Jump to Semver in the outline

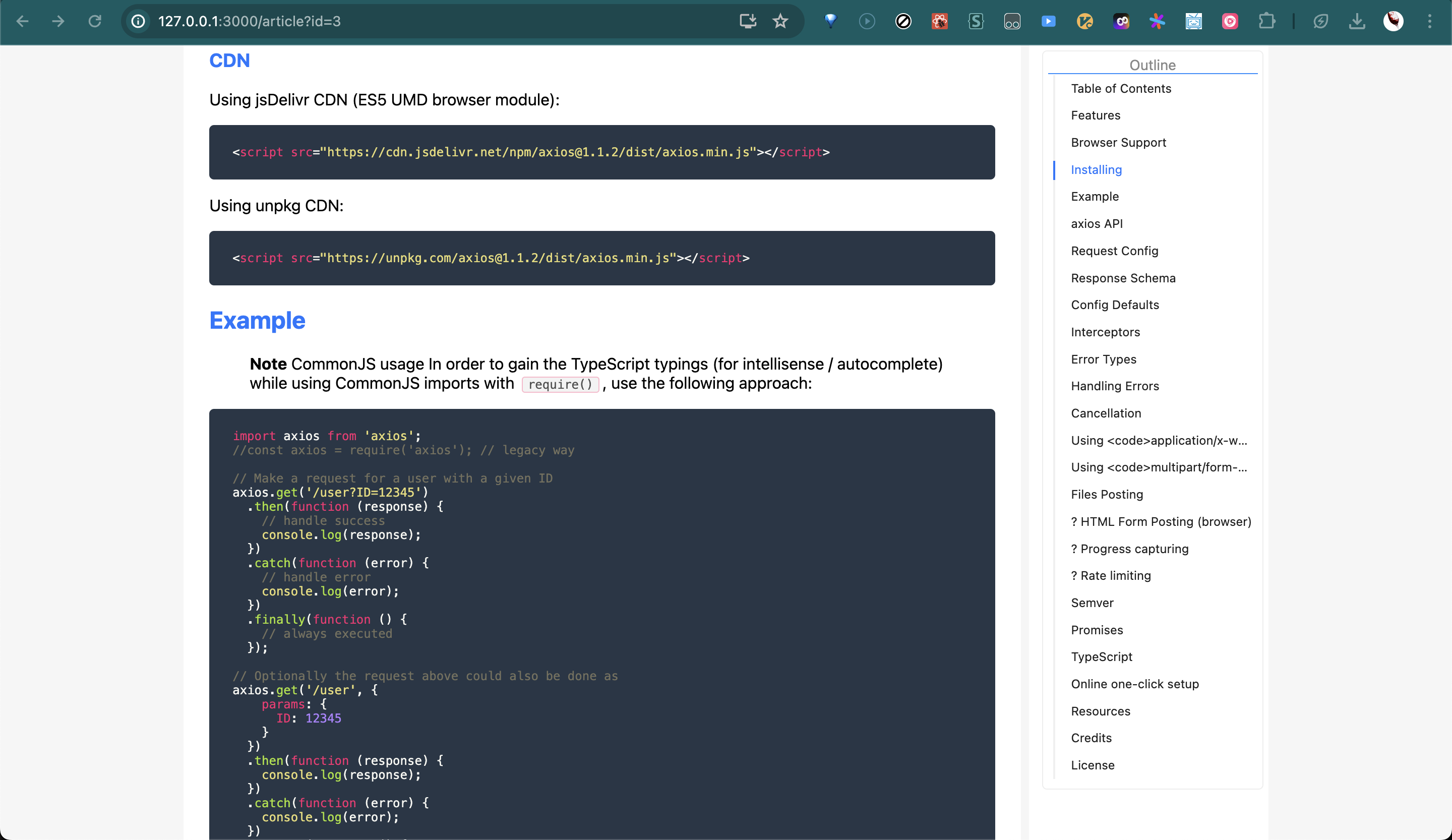[x=1092, y=603]
